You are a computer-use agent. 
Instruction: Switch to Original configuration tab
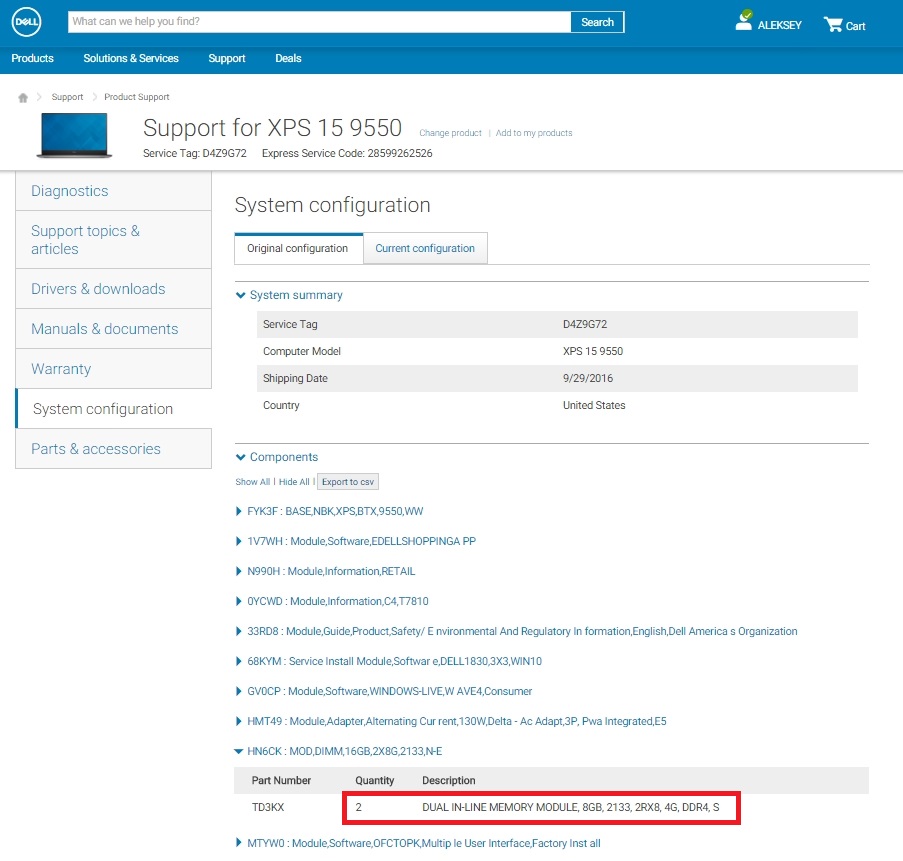click(x=298, y=248)
